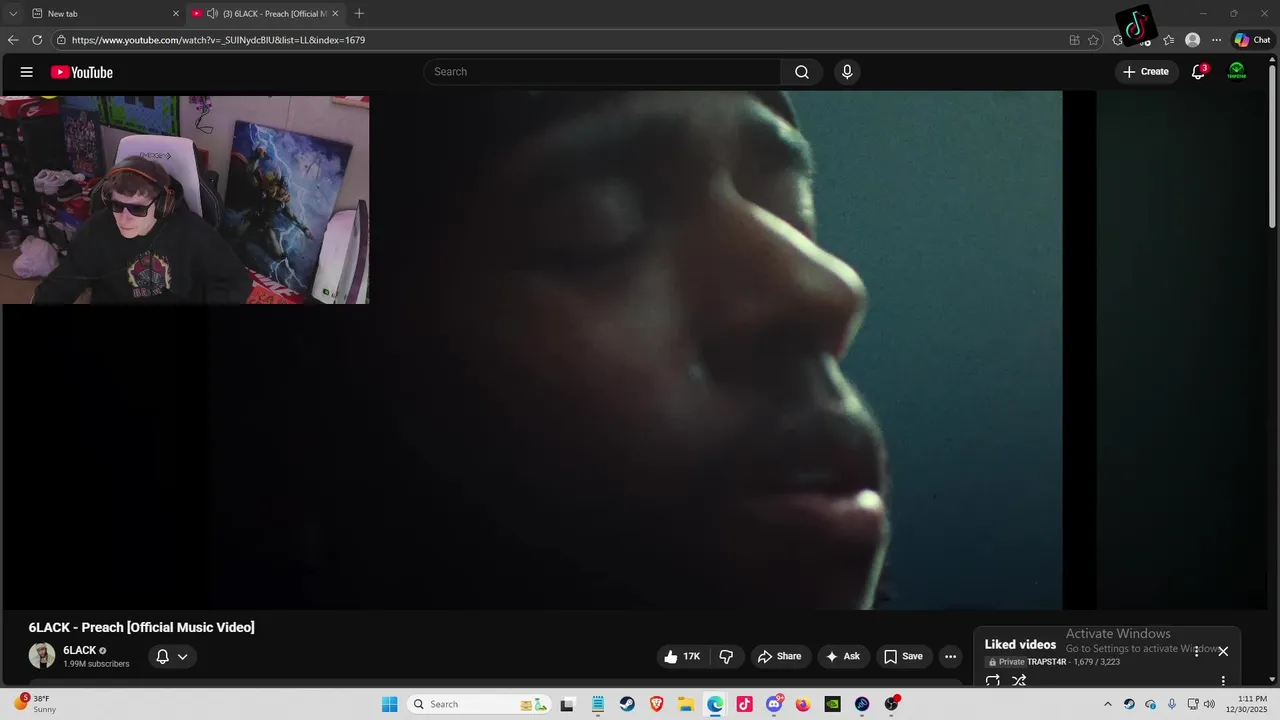
Task: Open the Edge app-available icon in address bar
Action: pyautogui.click(x=1074, y=40)
